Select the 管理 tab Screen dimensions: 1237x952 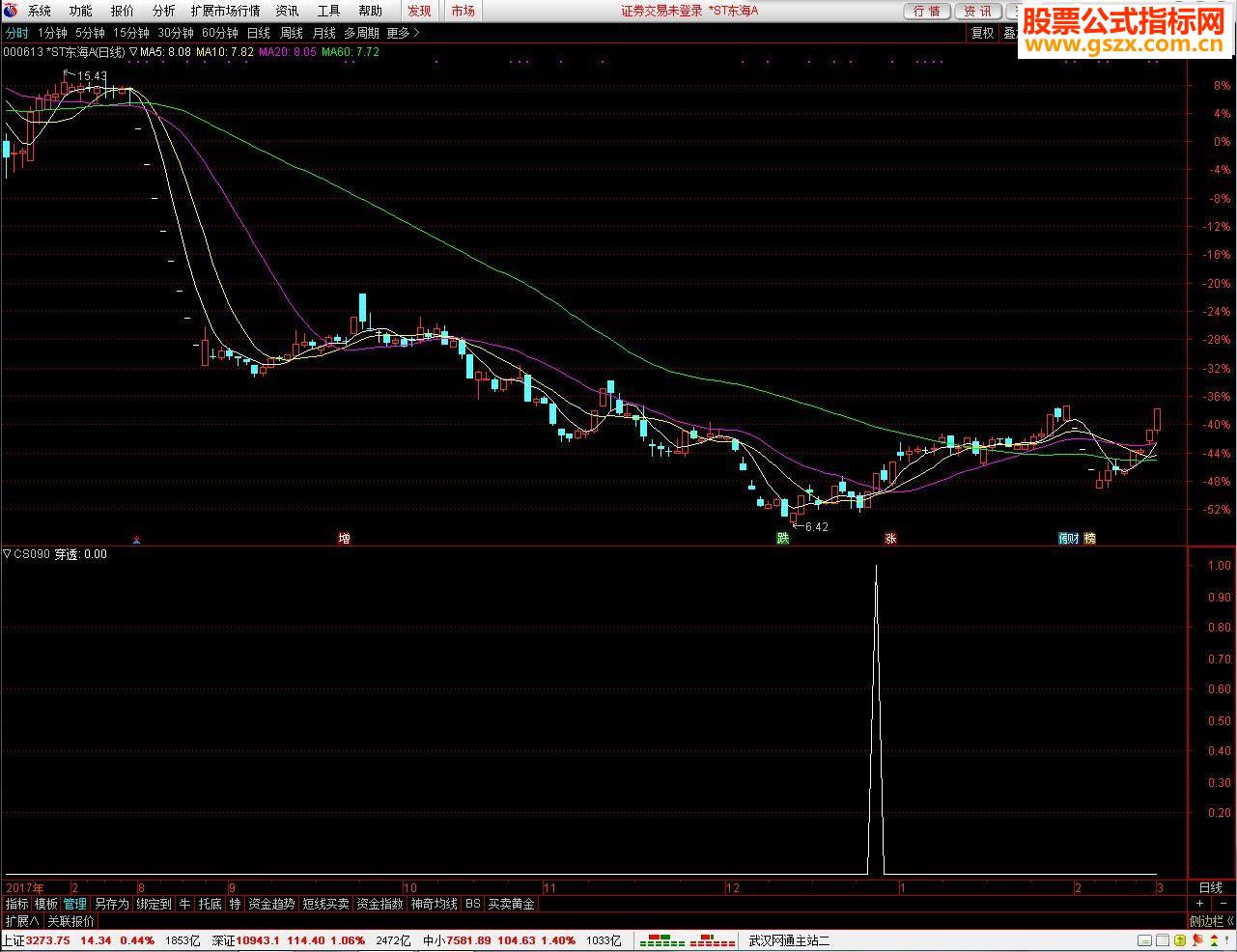tap(75, 905)
